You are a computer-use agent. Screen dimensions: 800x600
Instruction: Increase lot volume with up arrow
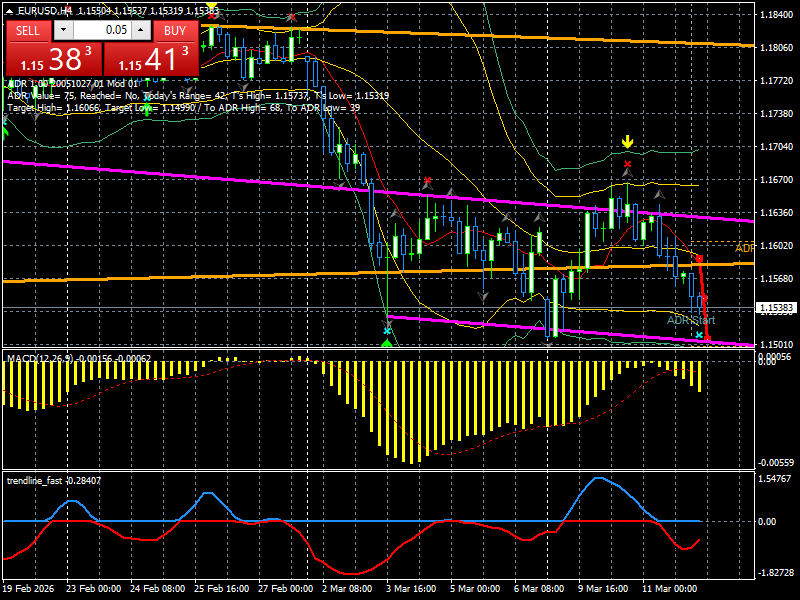point(141,30)
